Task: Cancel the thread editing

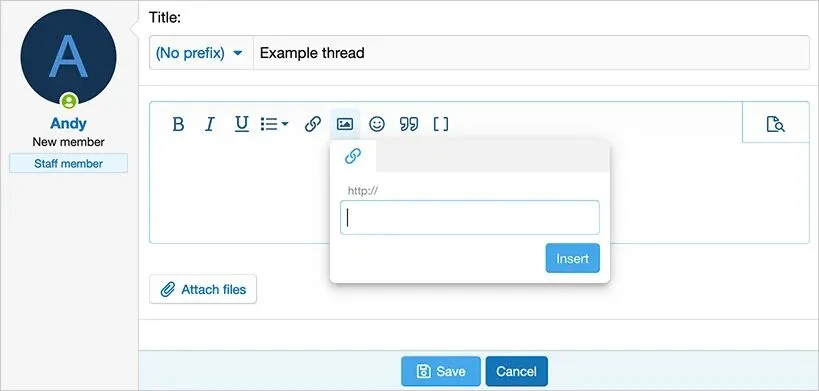Action: [x=517, y=371]
